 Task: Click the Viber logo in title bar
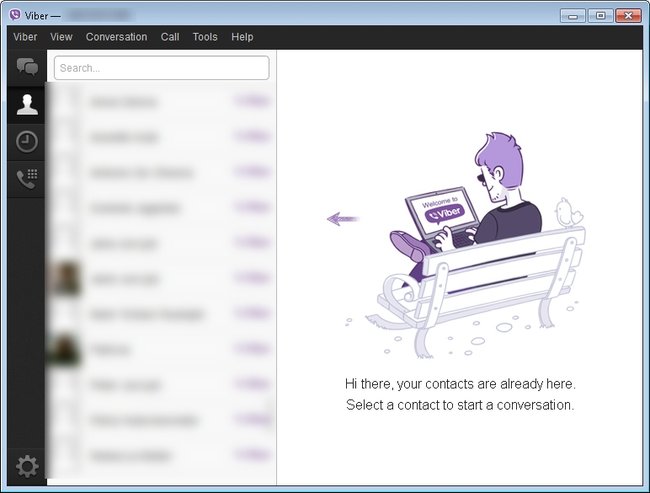point(15,15)
